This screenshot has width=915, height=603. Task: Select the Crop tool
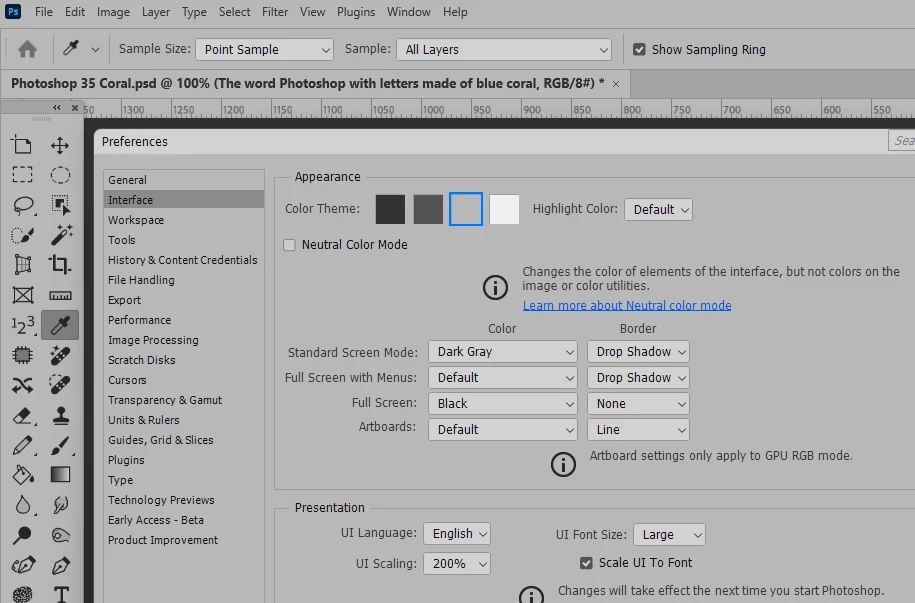tap(60, 264)
